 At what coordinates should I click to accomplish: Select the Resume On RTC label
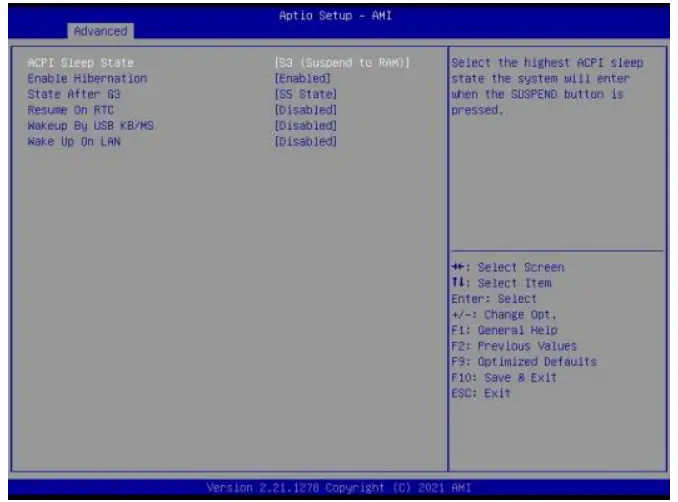click(70, 110)
